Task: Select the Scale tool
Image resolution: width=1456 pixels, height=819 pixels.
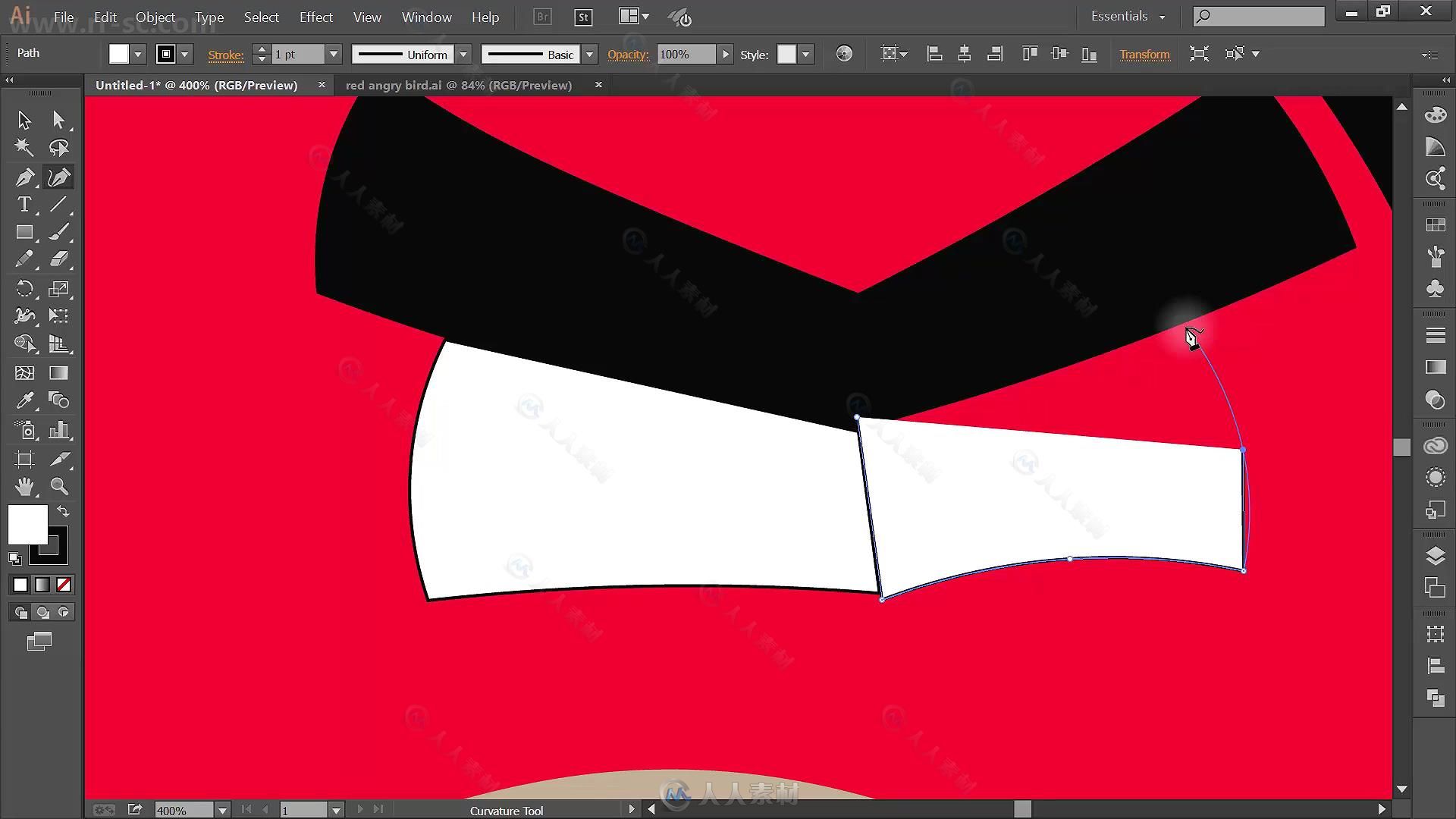Action: pyautogui.click(x=58, y=288)
